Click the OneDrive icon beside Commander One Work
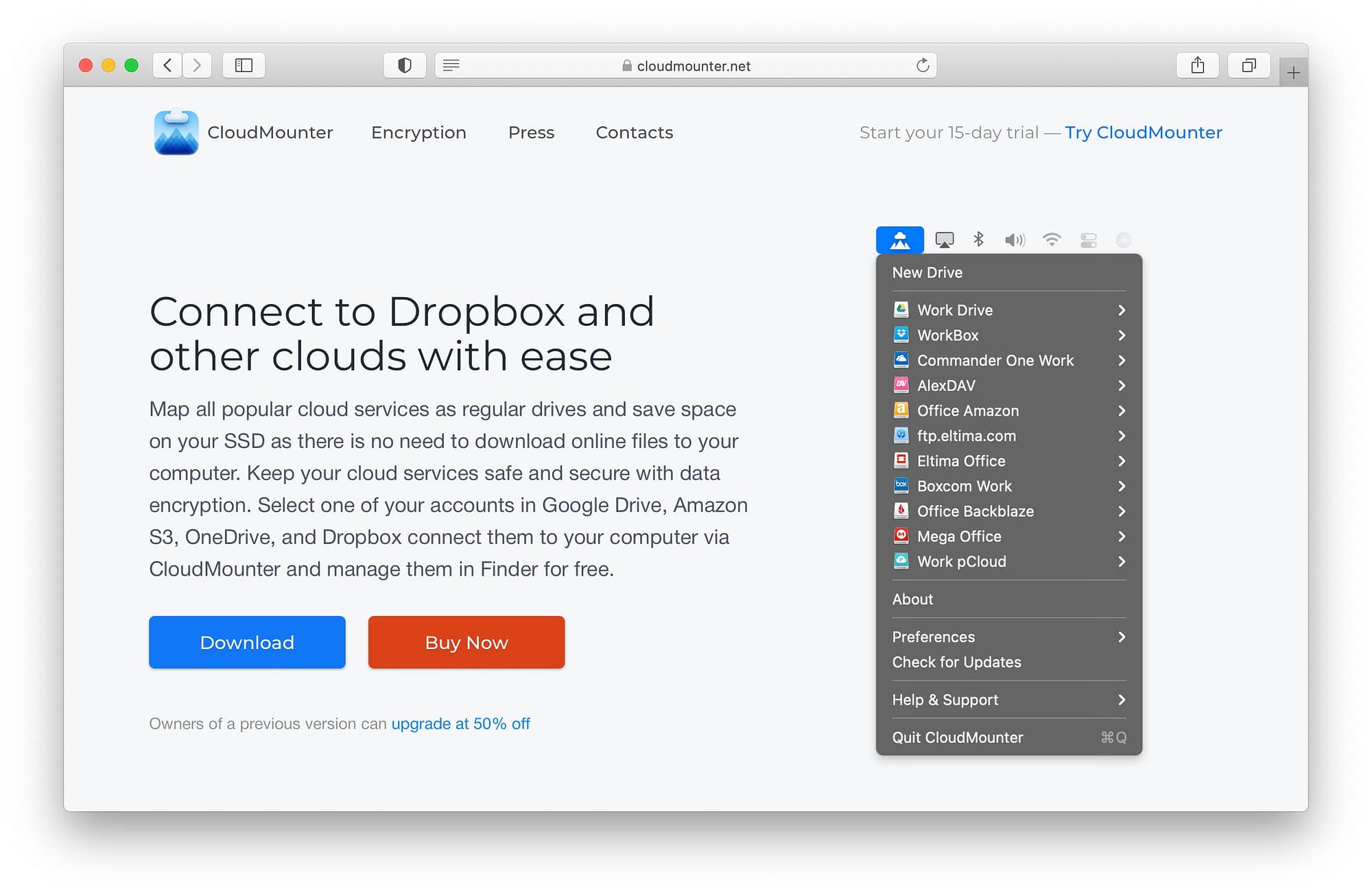The image size is (1372, 896). coord(901,360)
